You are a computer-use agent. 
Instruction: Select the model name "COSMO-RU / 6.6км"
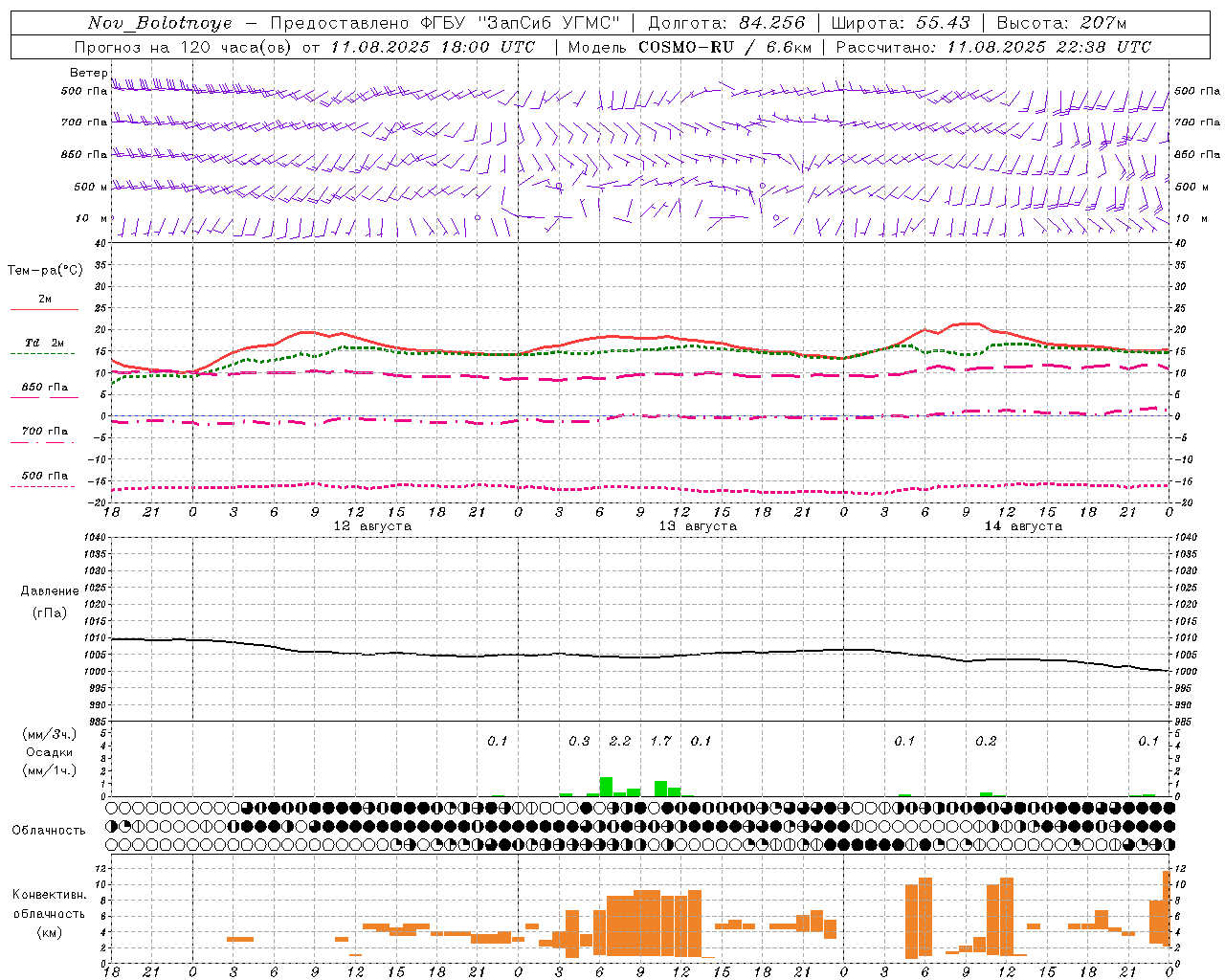click(x=724, y=47)
